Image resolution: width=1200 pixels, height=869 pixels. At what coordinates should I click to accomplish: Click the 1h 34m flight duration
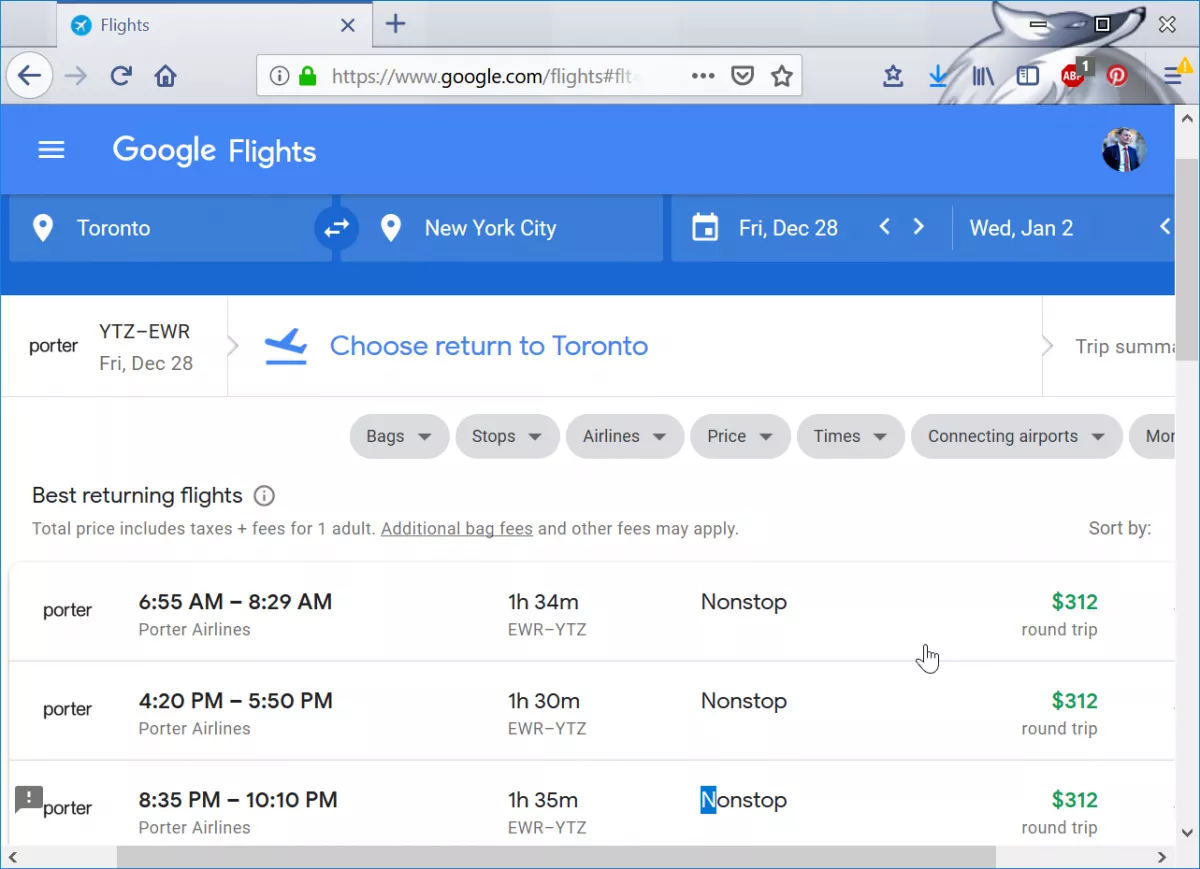click(543, 602)
